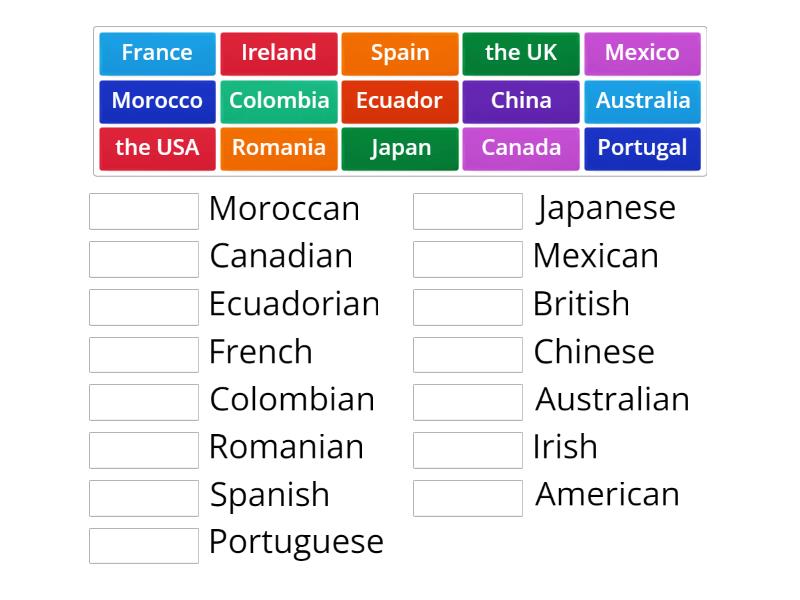Select the China tile
Viewport: 800px width, 600px height.
coord(520,100)
